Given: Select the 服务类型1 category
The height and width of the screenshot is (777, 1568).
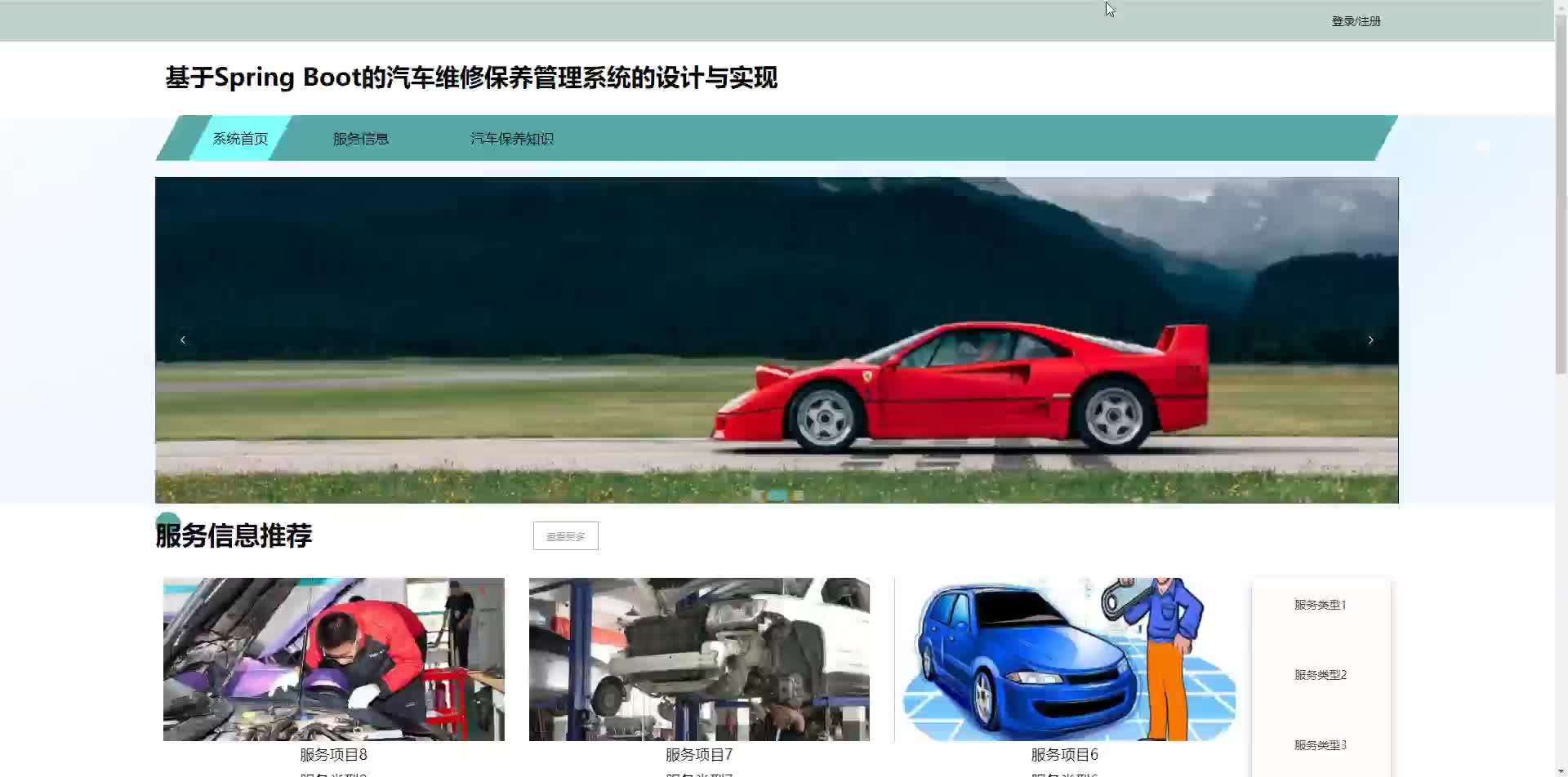Looking at the screenshot, I should [x=1321, y=605].
